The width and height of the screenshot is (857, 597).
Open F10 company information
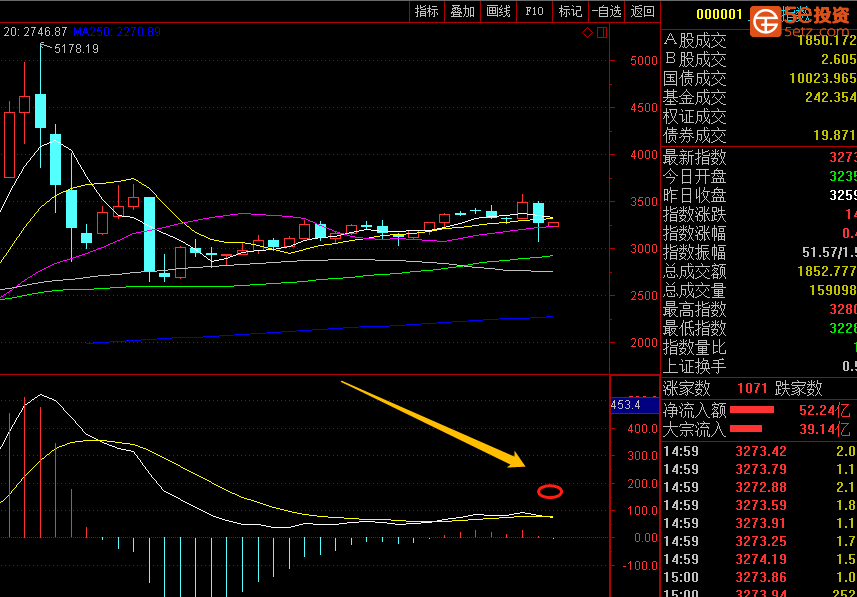click(x=534, y=11)
